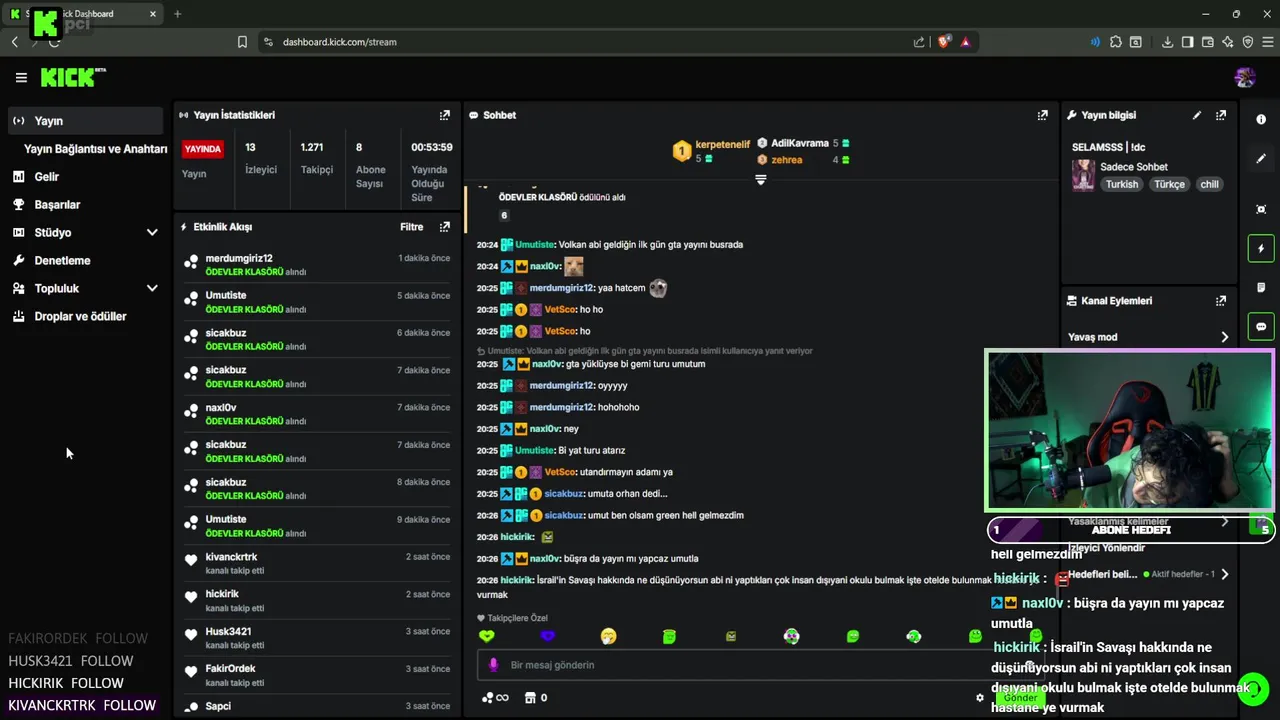Click username kerpetenelif in the chat leaderboard

tap(722, 144)
